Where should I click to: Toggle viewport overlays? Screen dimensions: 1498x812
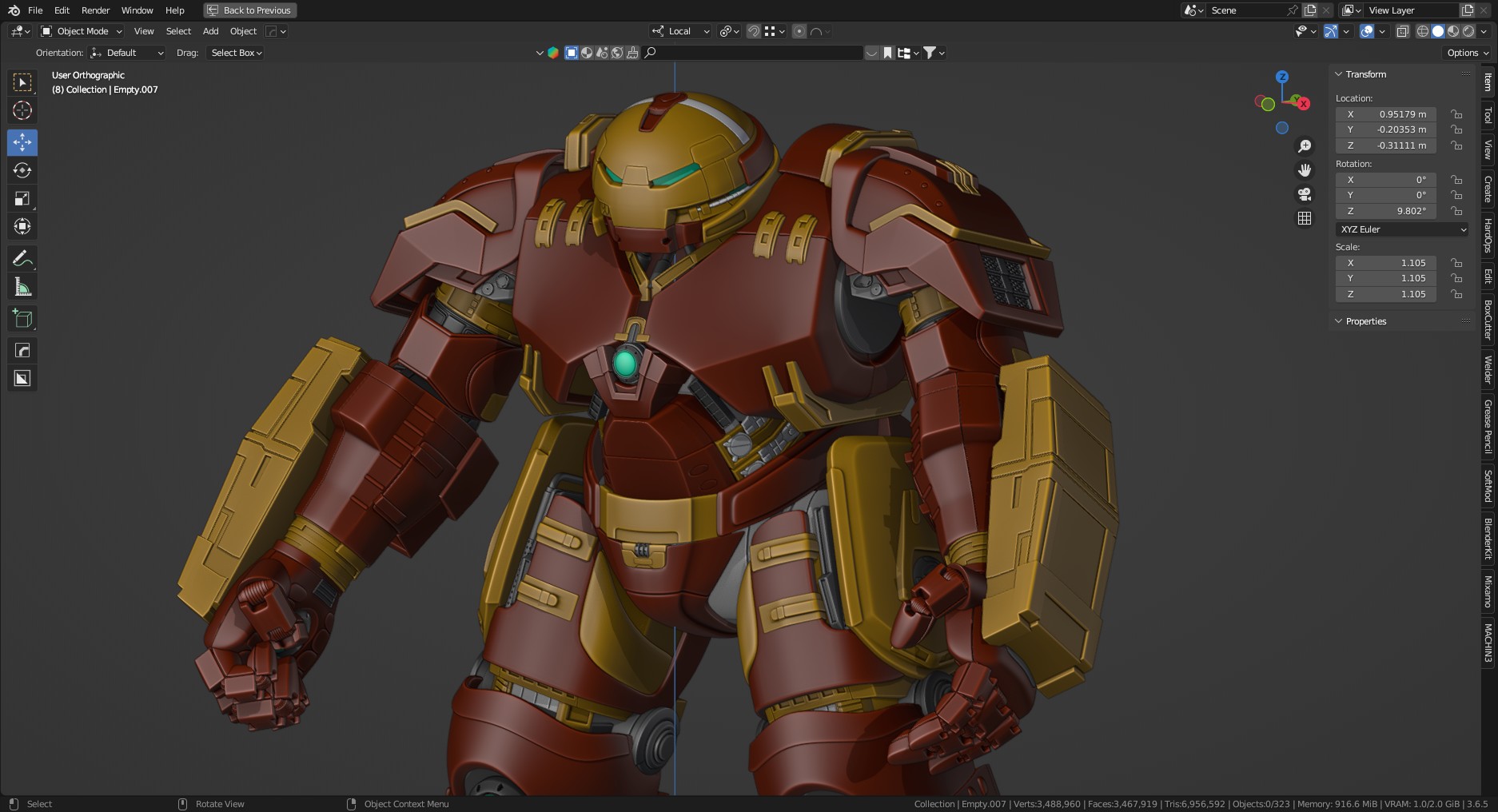click(x=1367, y=31)
